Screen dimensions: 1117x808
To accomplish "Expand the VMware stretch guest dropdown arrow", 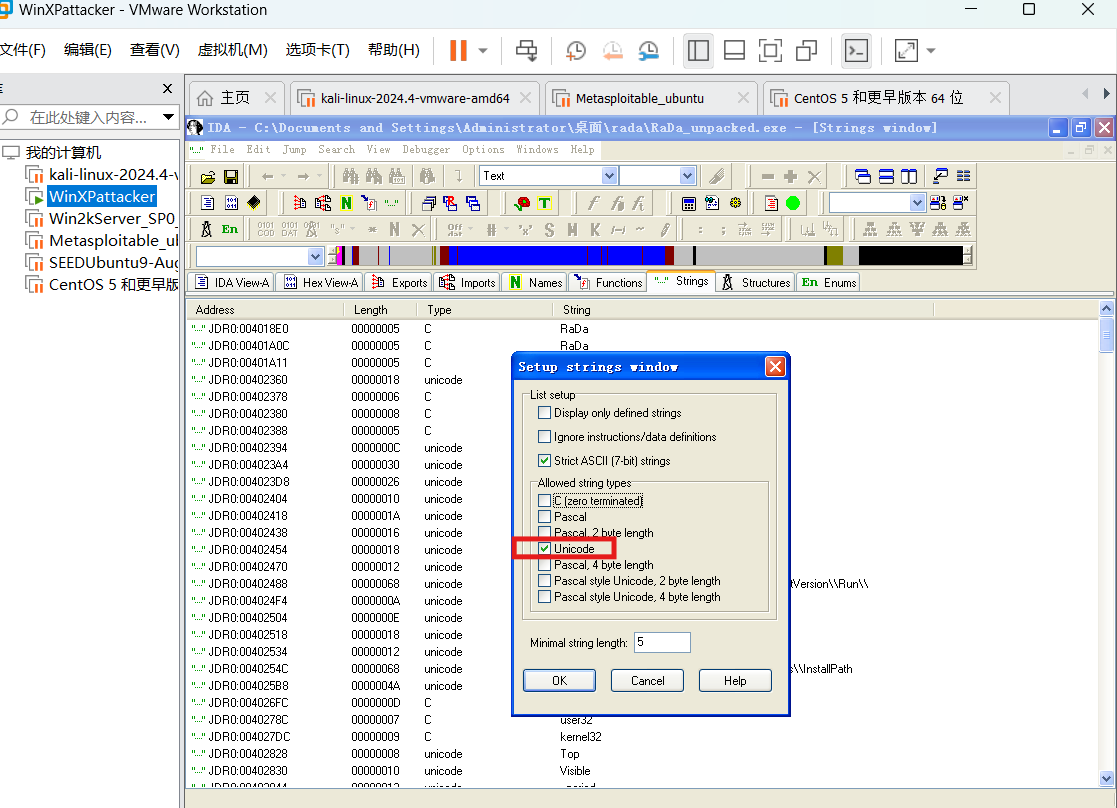I will pyautogui.click(x=930, y=51).
